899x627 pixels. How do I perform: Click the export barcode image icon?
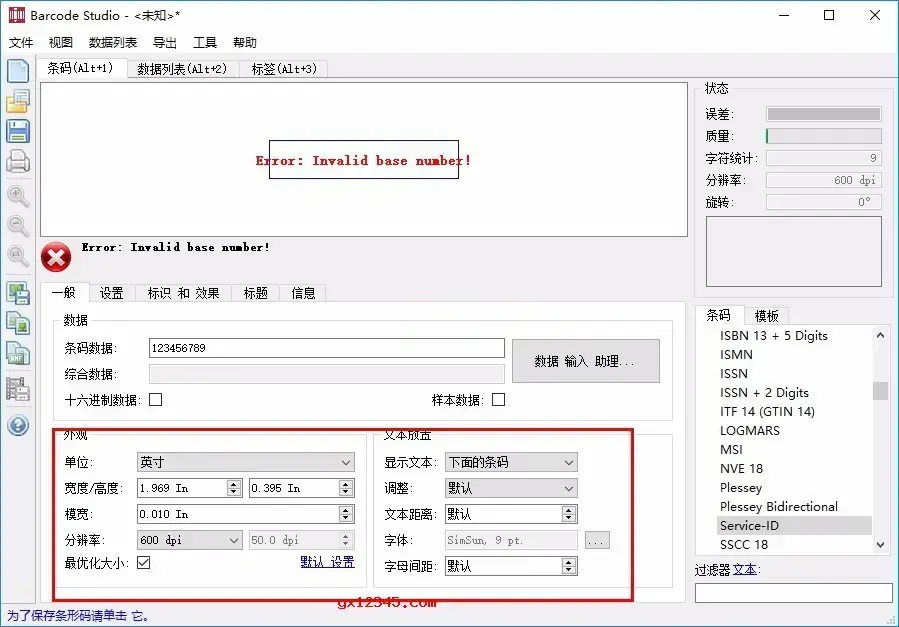[18, 293]
